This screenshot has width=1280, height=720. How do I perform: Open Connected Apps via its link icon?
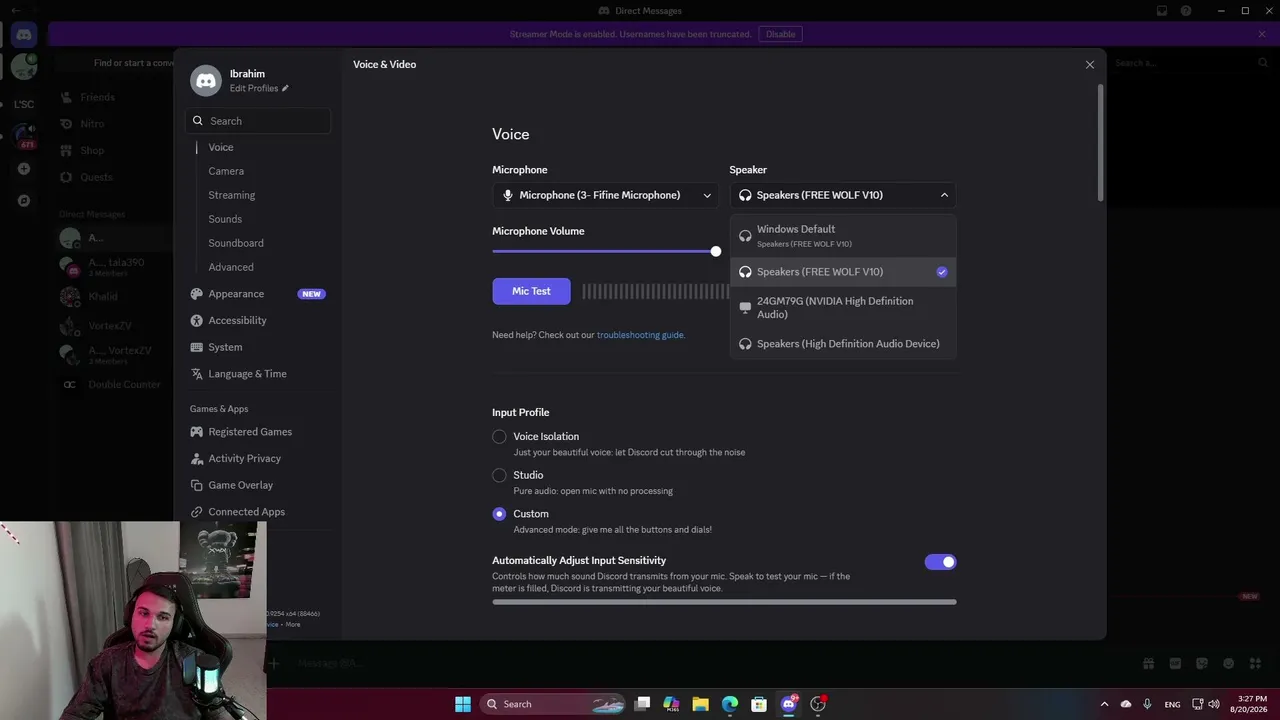pyautogui.click(x=197, y=512)
